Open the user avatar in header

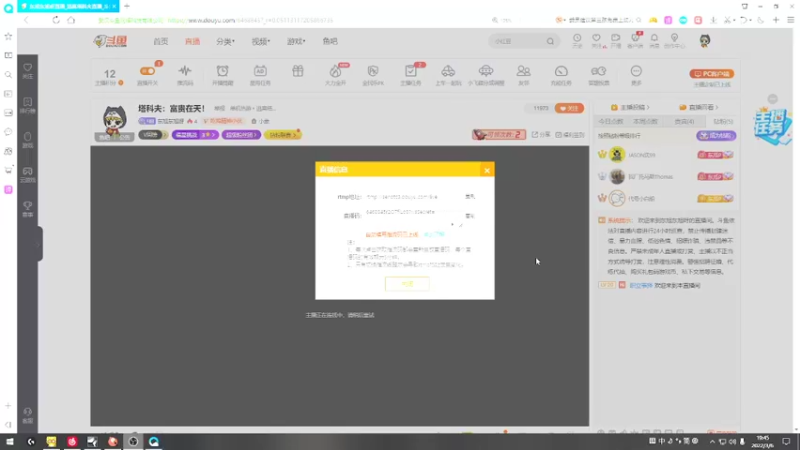[x=705, y=41]
